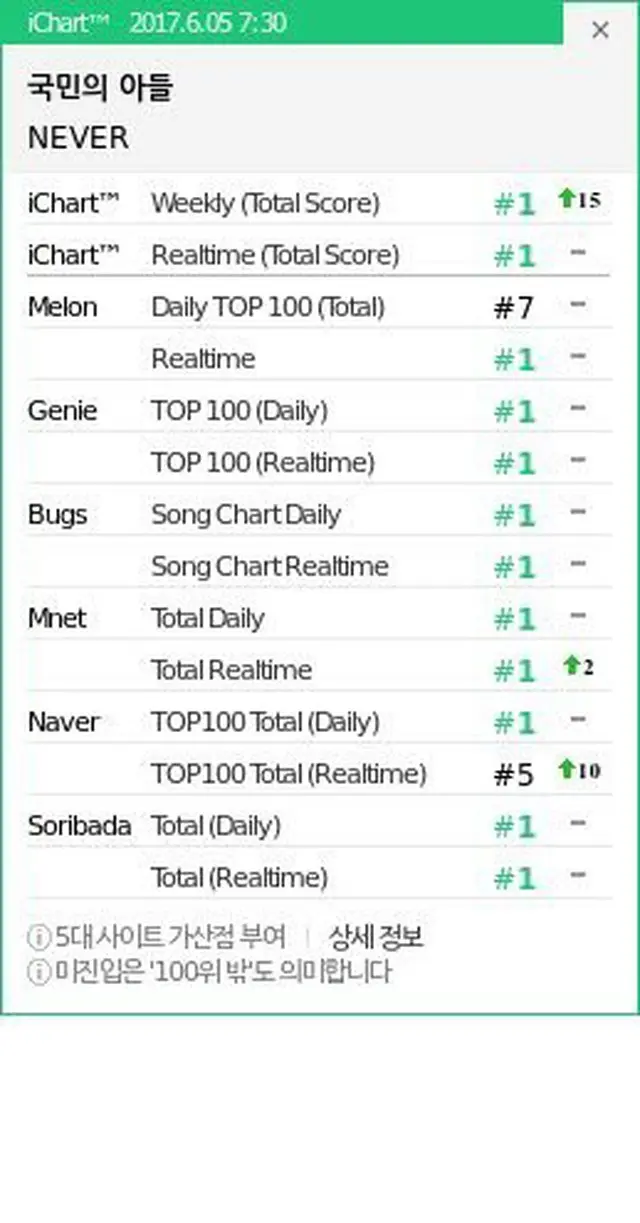640x1223 pixels.
Task: Click the info icon beside 5대 사이트 가산점
Action: pos(38,938)
